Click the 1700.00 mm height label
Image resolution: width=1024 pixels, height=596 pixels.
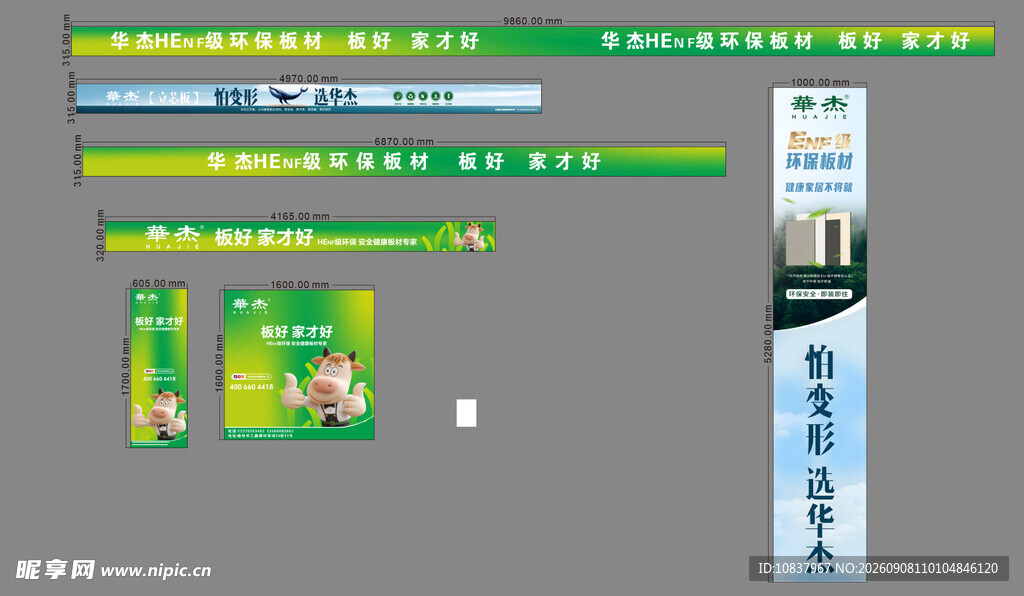click(125, 367)
